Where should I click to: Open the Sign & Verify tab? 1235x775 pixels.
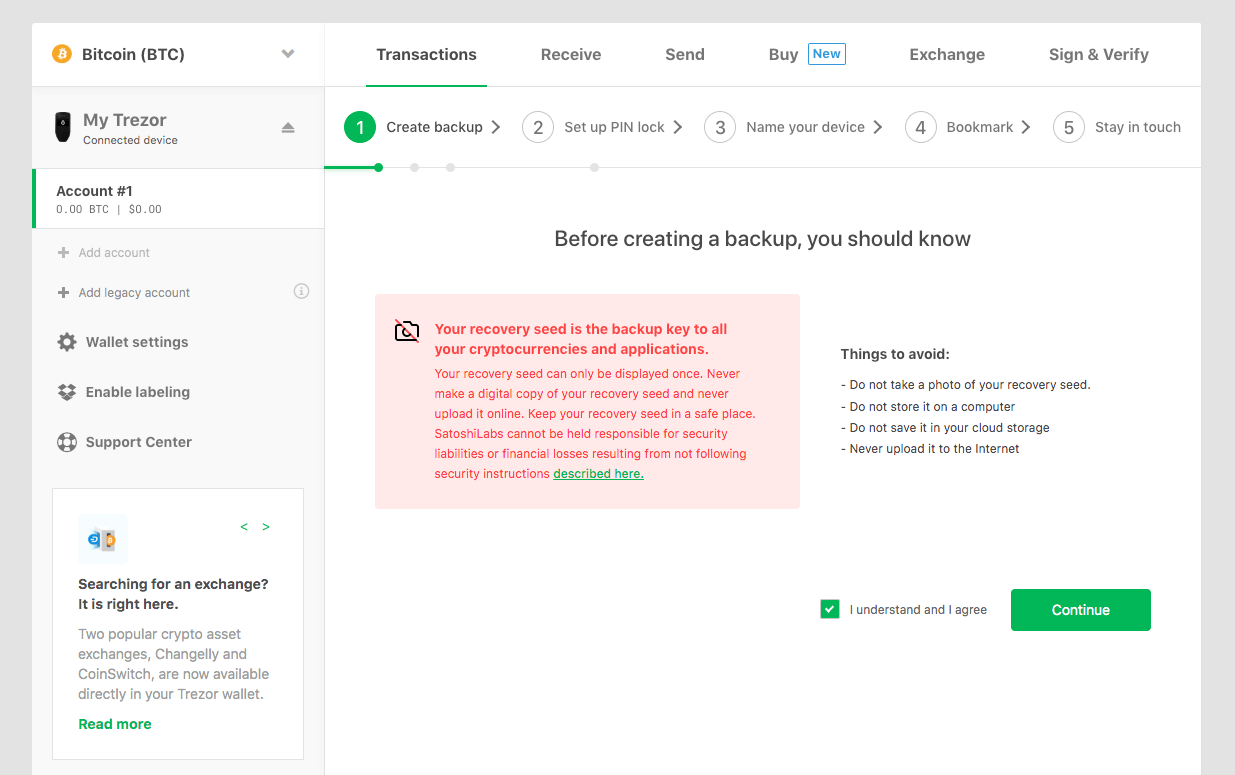[x=1098, y=55]
